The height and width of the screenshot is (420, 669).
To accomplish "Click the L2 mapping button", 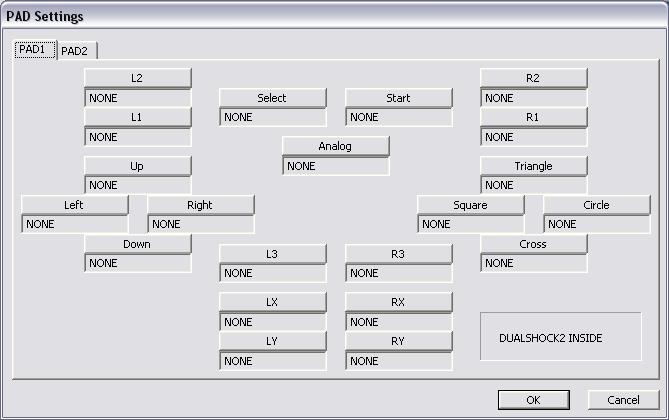I will coord(137,78).
